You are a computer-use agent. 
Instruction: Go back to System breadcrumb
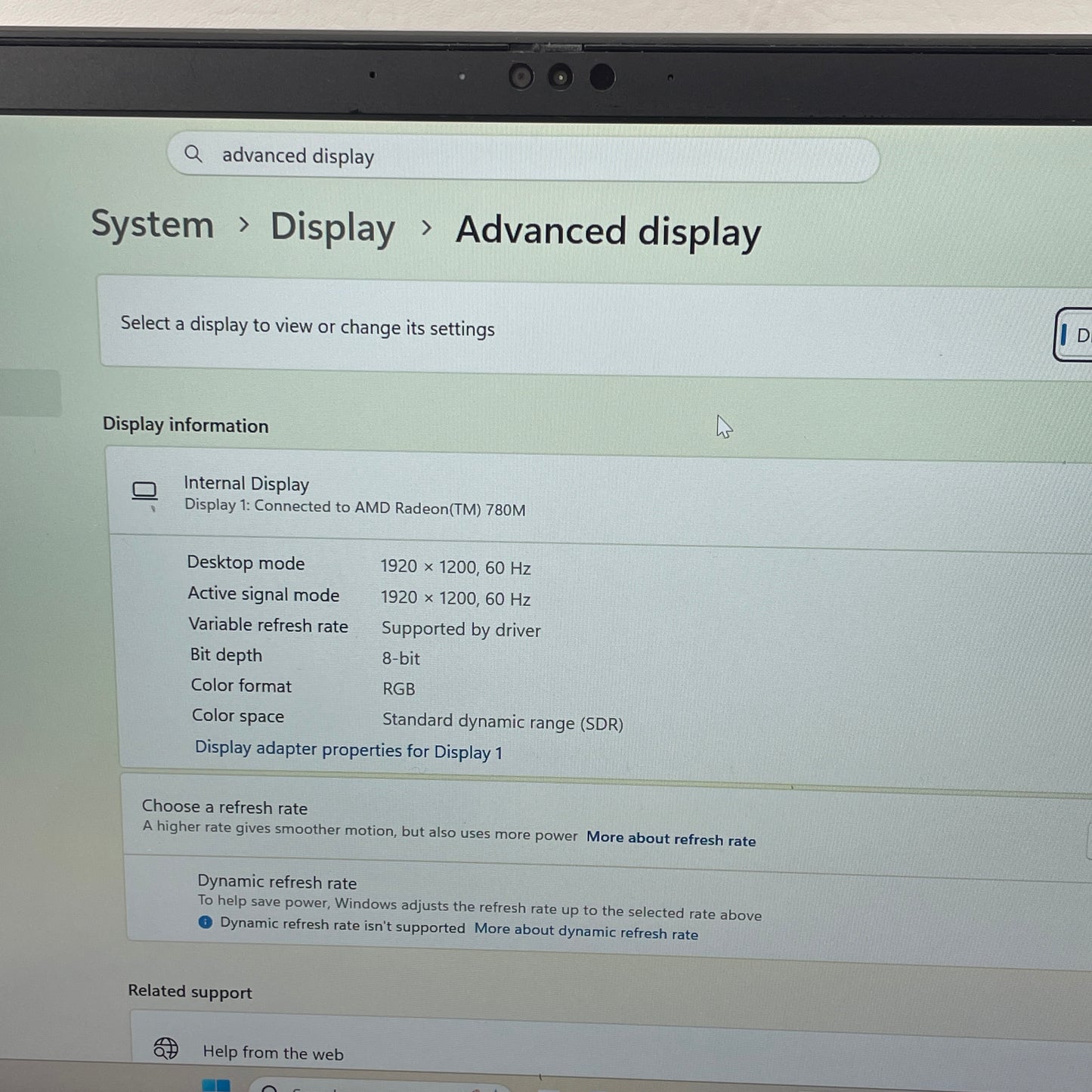[153, 224]
